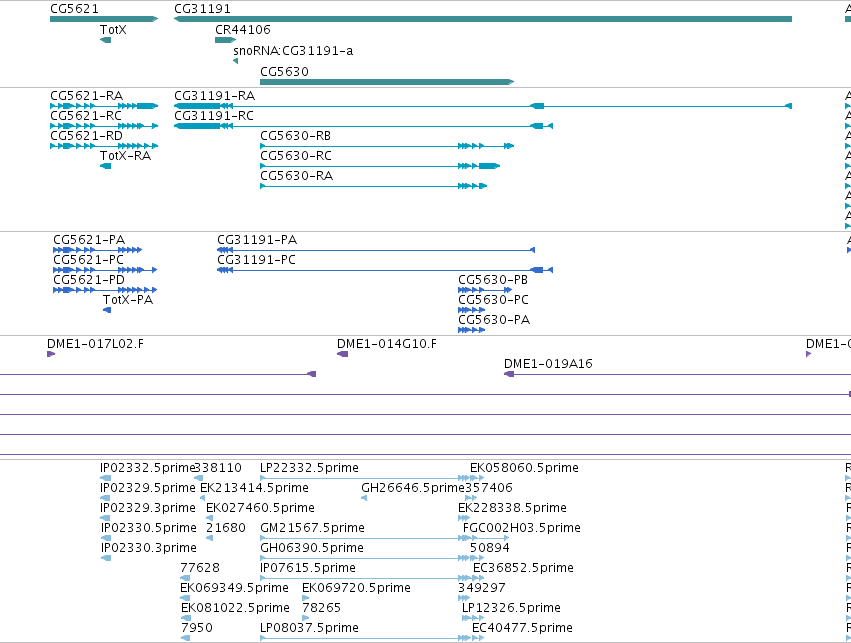Select the GH06390.5prime EST label

point(312,549)
